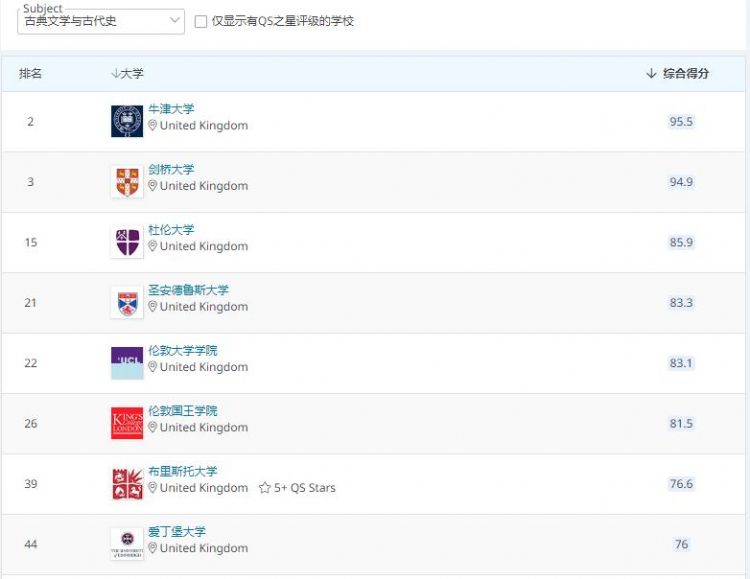Click the score 76 for Edinburgh
This screenshot has width=750, height=579.
(x=681, y=544)
